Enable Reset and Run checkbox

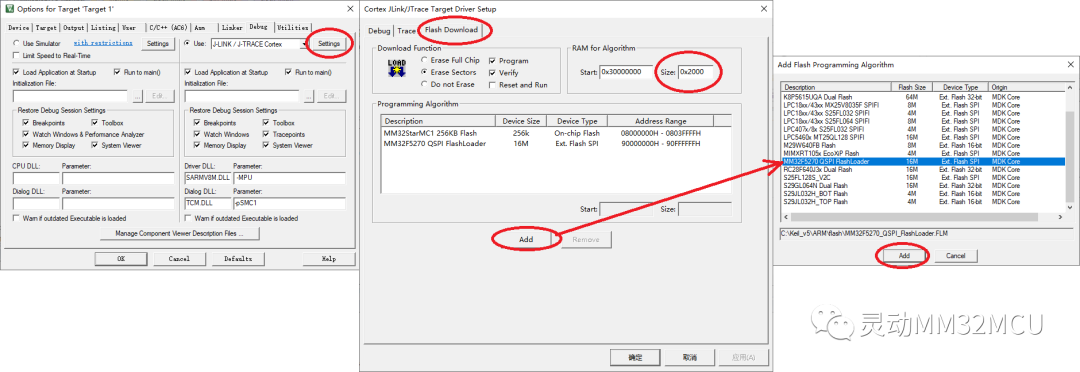click(x=492, y=84)
